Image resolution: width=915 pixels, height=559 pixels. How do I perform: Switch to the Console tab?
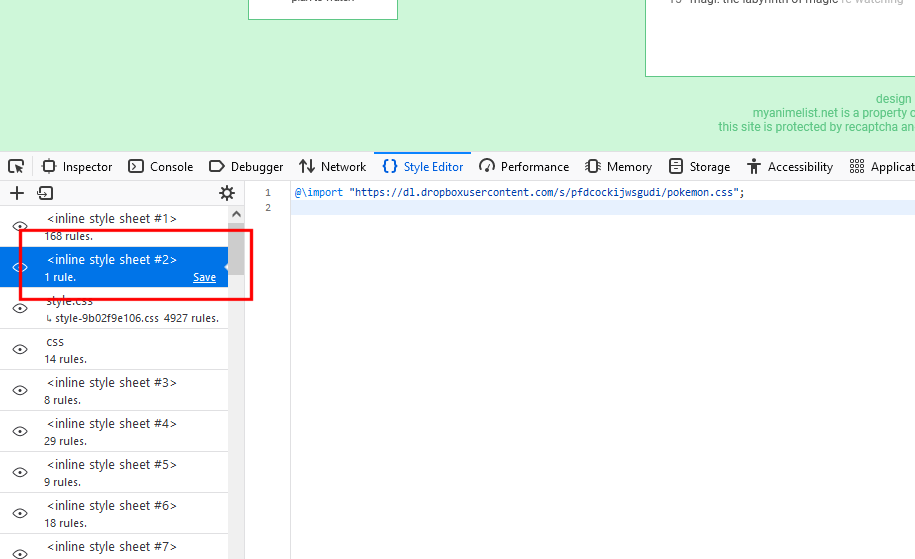pyautogui.click(x=160, y=167)
